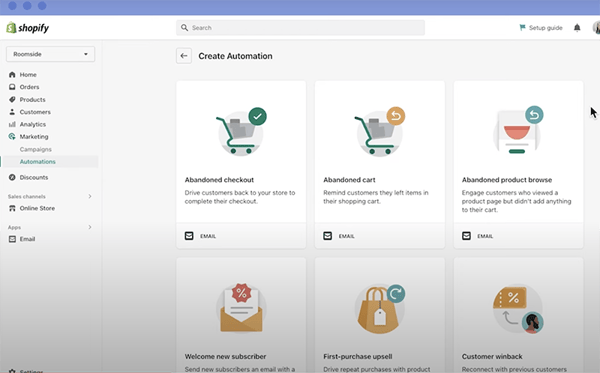The width and height of the screenshot is (600, 373).
Task: Open the Roomside store dropdown
Action: 50,54
